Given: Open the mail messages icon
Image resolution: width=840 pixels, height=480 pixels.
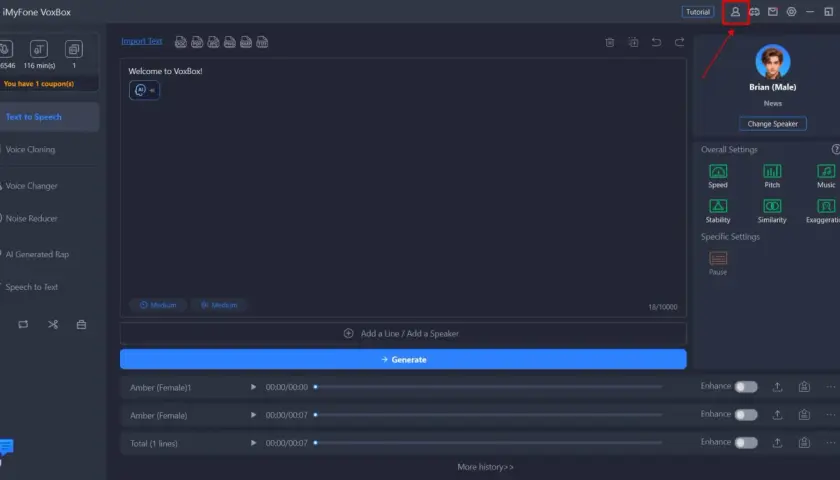Looking at the screenshot, I should (x=772, y=12).
